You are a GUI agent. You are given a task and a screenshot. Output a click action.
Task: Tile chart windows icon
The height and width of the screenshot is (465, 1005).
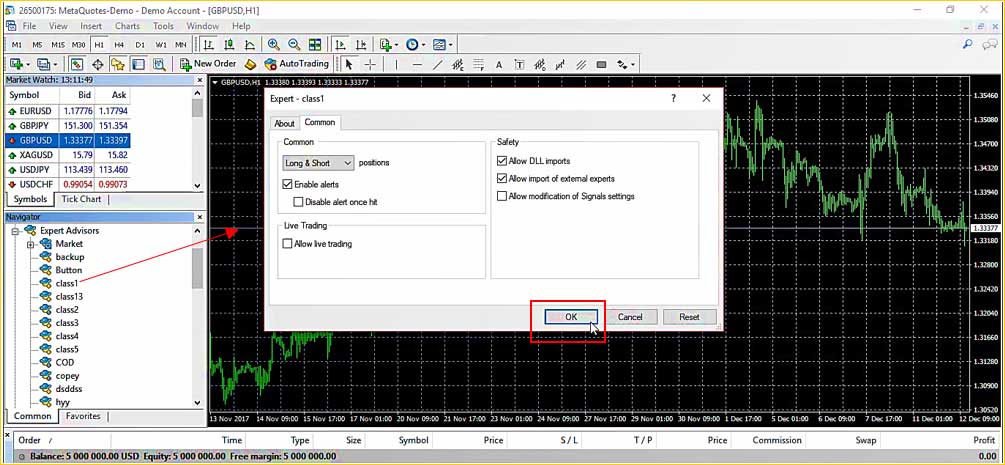[x=315, y=45]
